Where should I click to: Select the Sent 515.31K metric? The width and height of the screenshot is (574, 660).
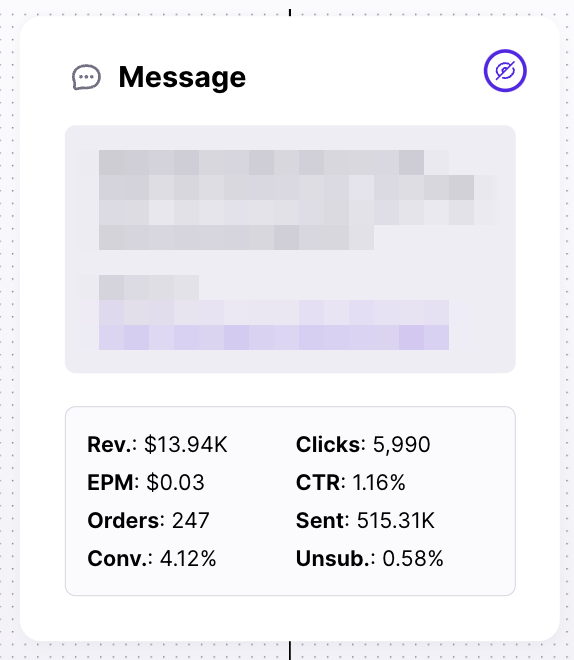[x=365, y=521]
